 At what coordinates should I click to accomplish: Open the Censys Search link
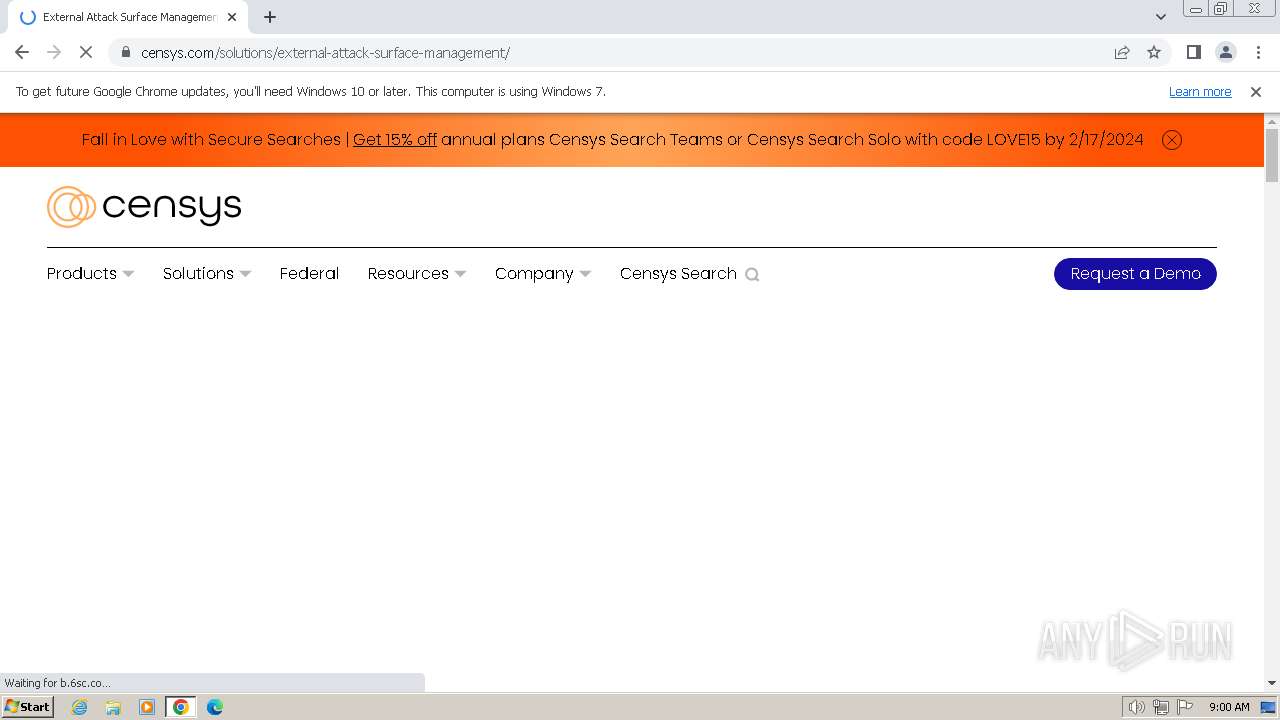[x=678, y=273]
